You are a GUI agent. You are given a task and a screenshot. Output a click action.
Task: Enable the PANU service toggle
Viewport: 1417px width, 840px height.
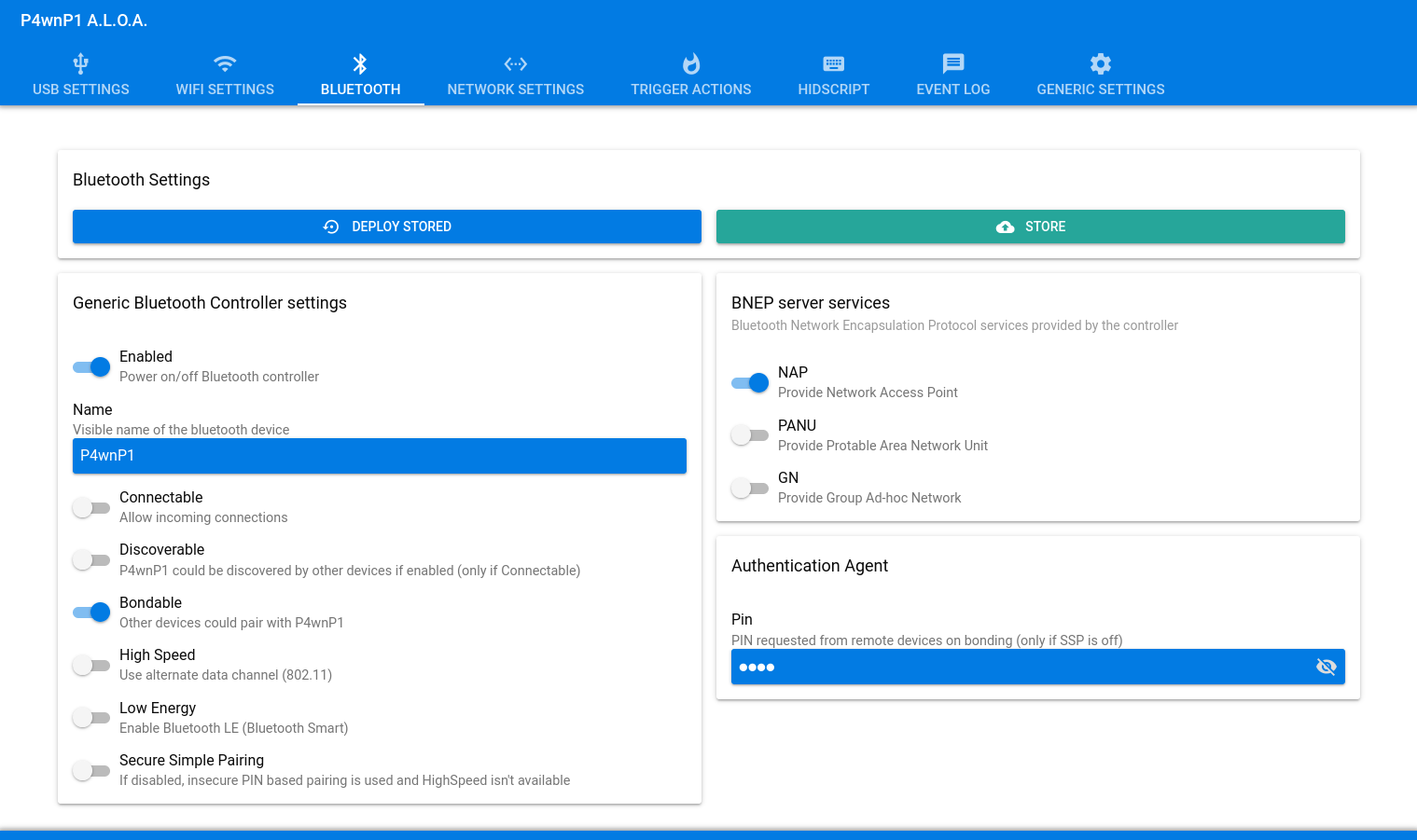point(751,435)
